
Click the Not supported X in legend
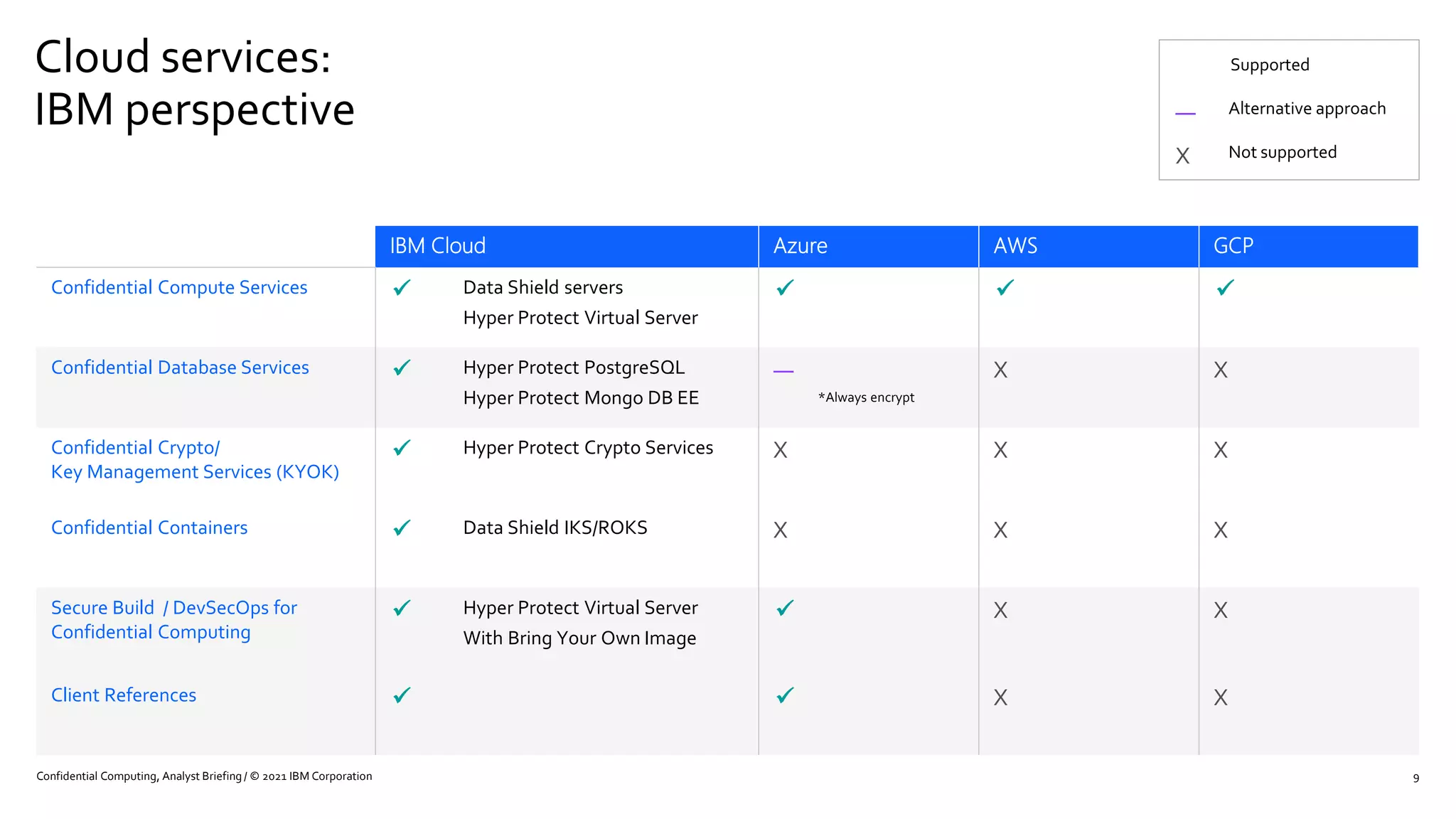point(1182,156)
